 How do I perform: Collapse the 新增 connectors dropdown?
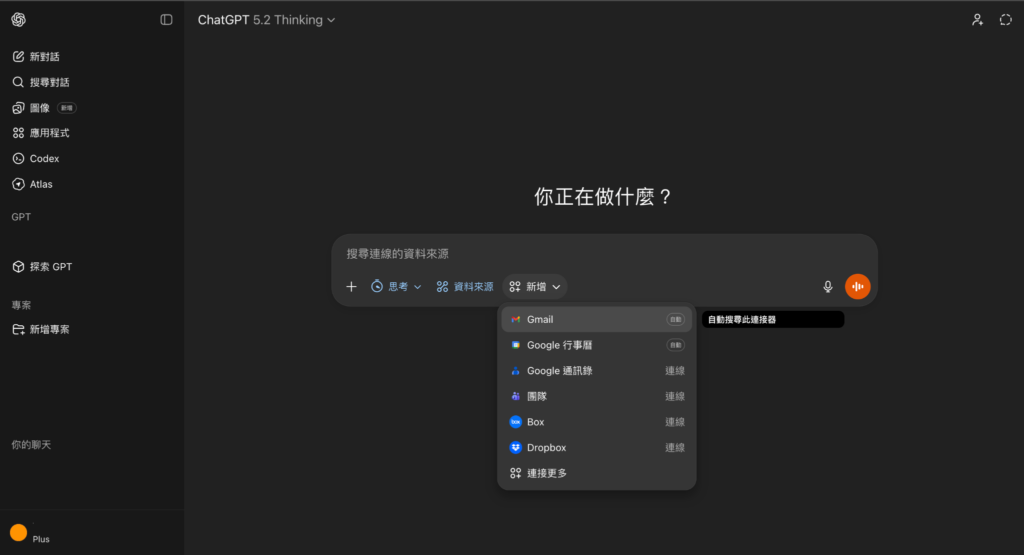(535, 287)
